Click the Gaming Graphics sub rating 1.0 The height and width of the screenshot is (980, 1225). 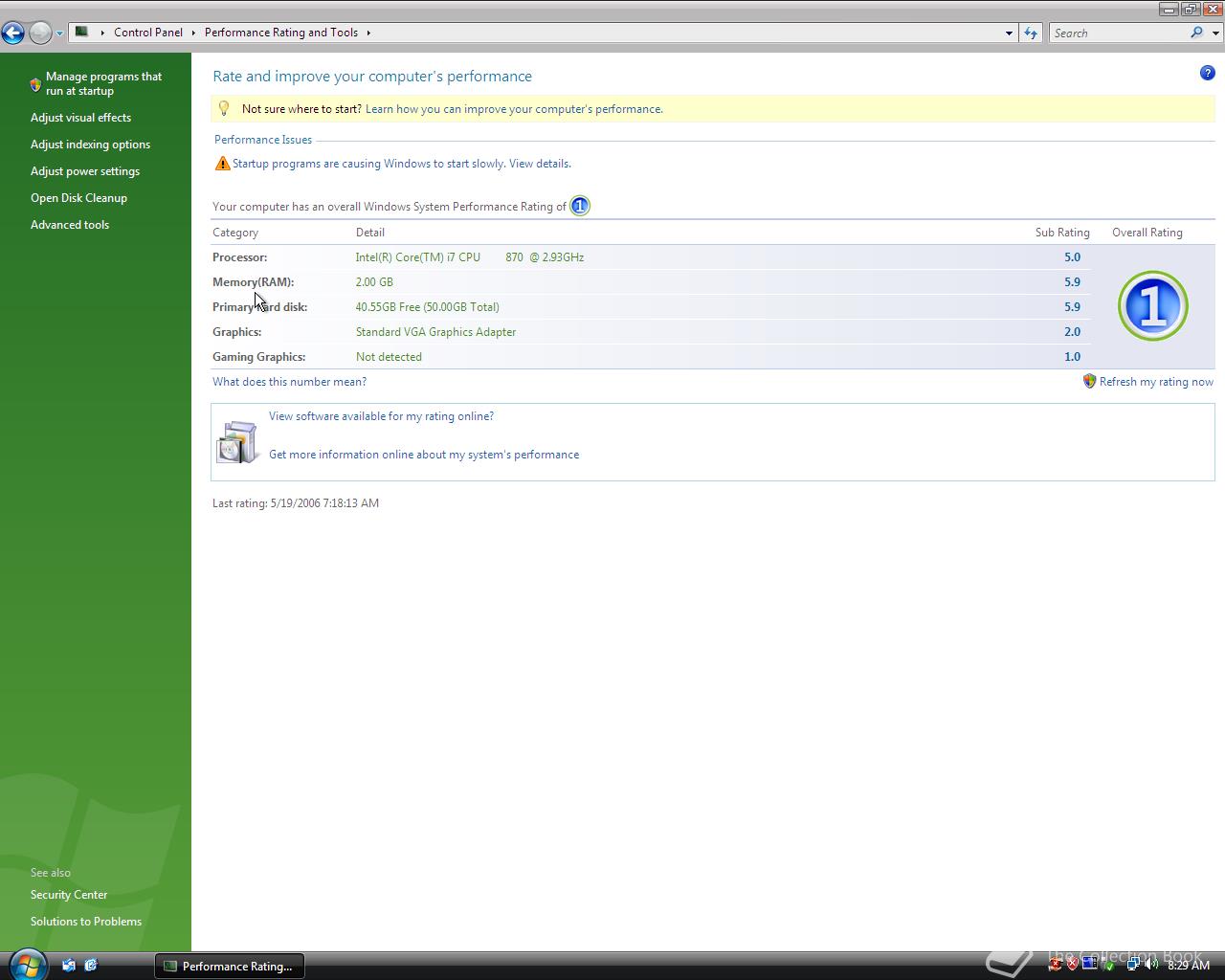[1072, 357]
